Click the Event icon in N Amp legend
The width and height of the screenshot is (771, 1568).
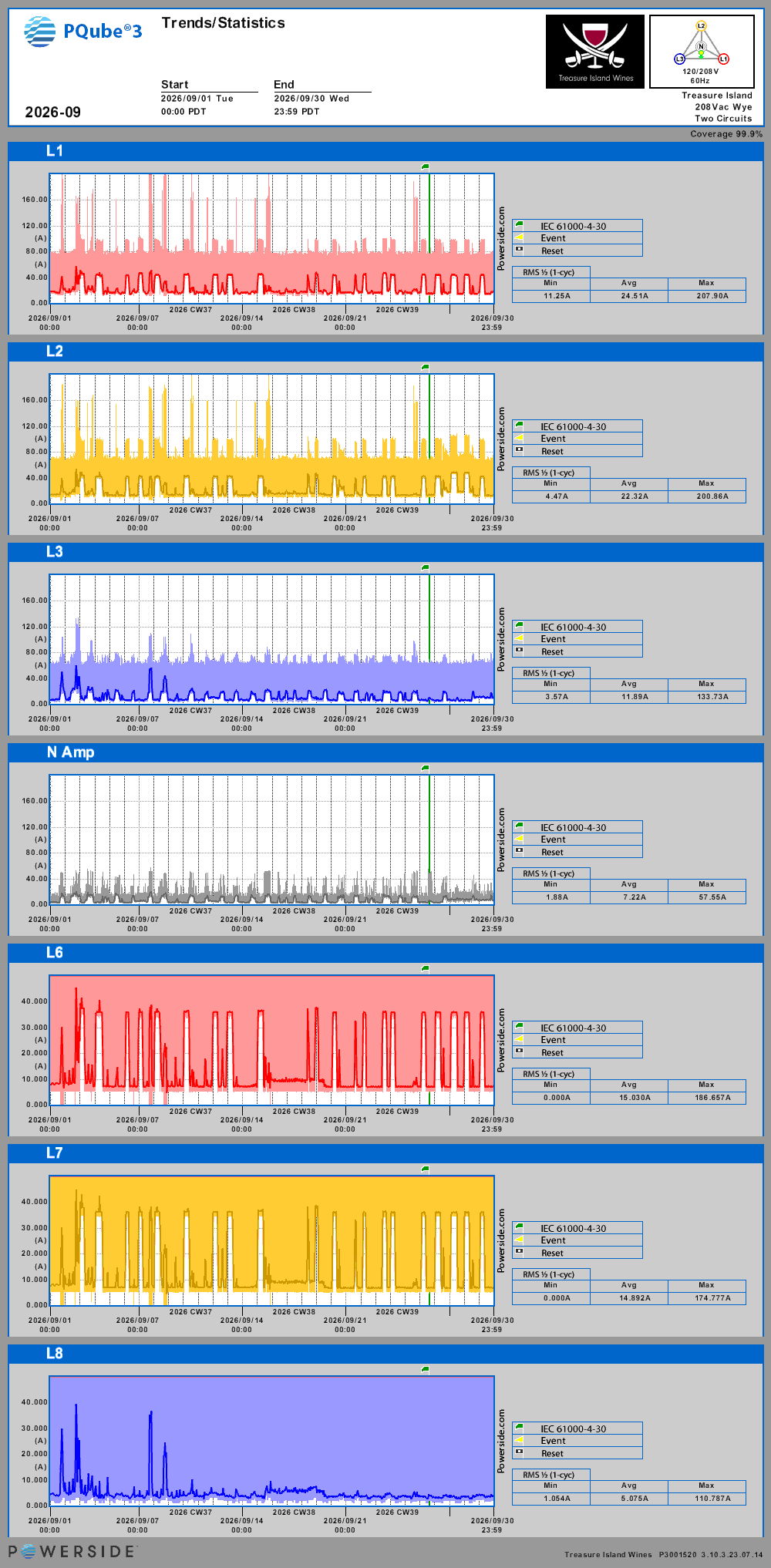point(520,839)
